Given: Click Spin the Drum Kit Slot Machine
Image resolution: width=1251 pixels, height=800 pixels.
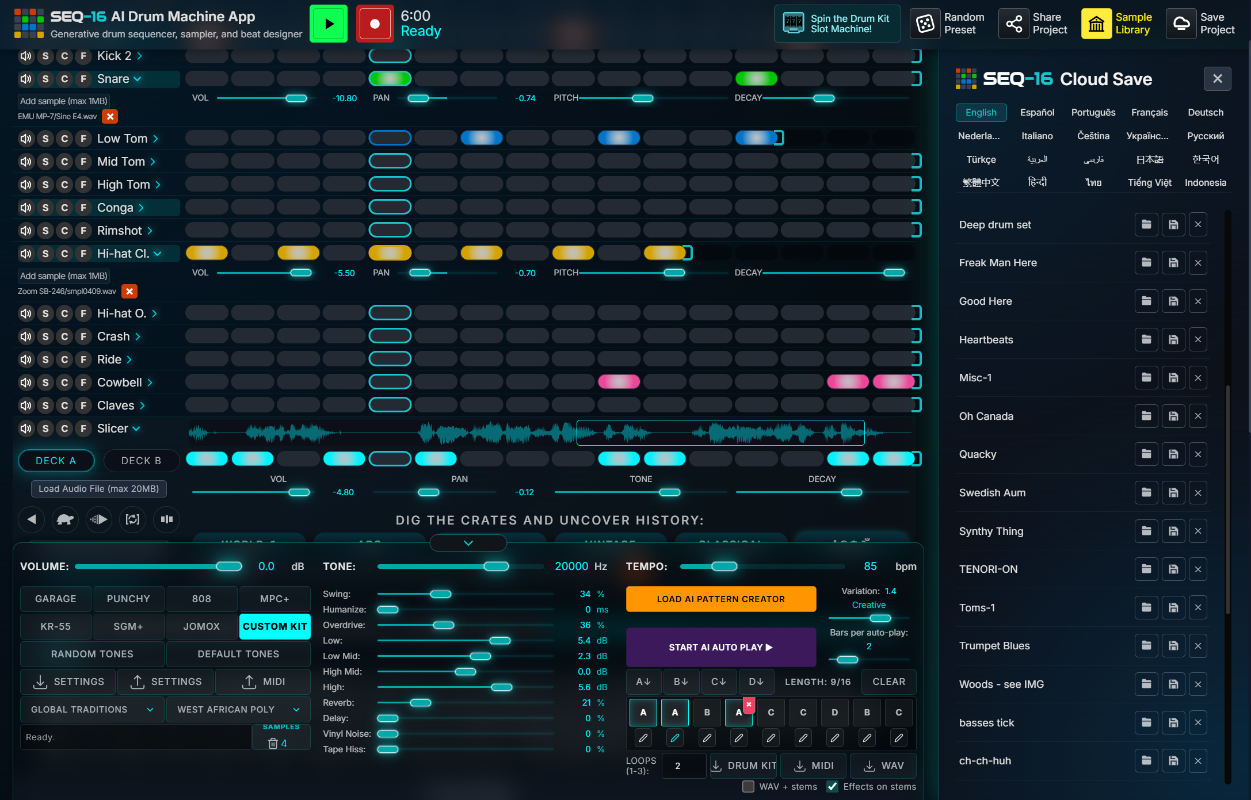Looking at the screenshot, I should (x=837, y=23).
